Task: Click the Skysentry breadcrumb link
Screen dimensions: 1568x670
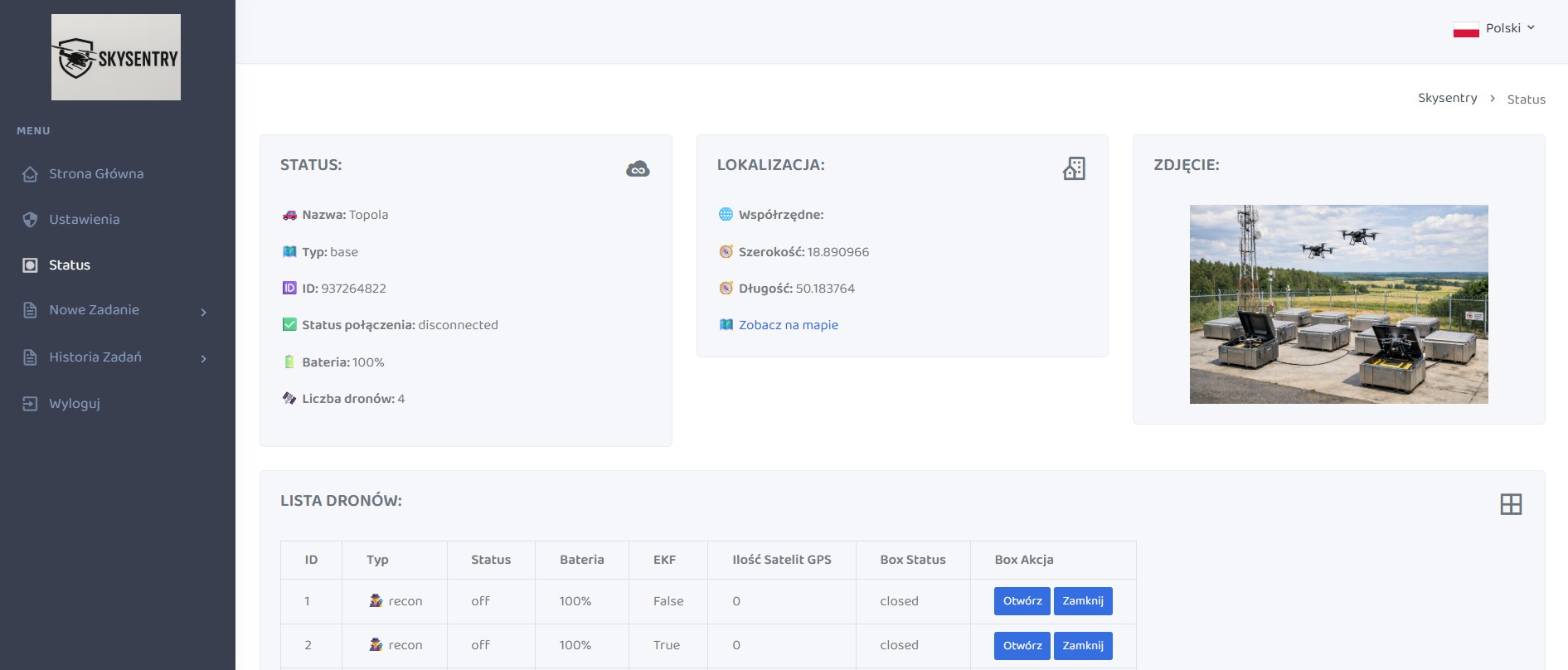Action: pos(1447,98)
